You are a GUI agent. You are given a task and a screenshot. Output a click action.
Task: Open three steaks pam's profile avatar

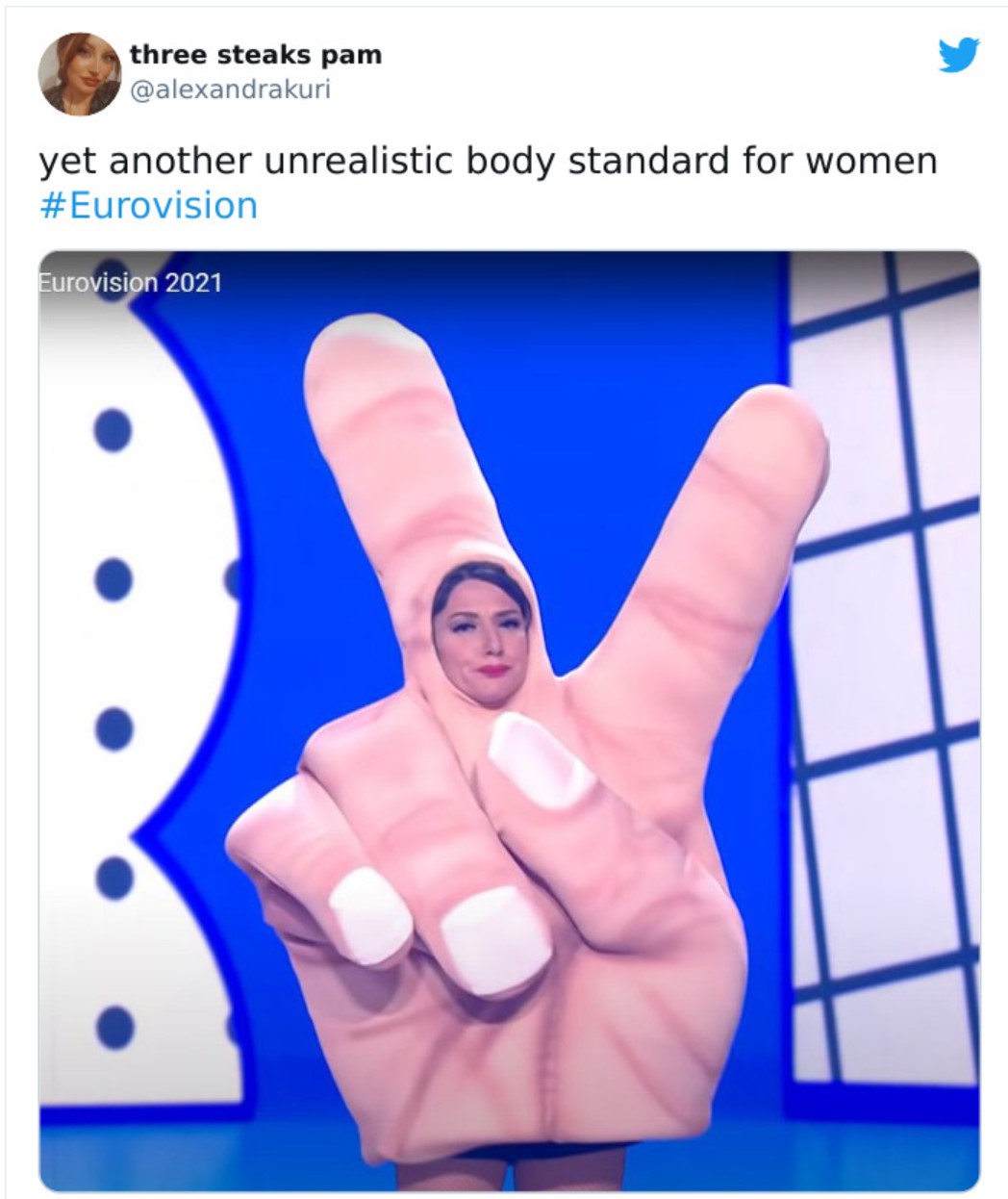tap(79, 74)
